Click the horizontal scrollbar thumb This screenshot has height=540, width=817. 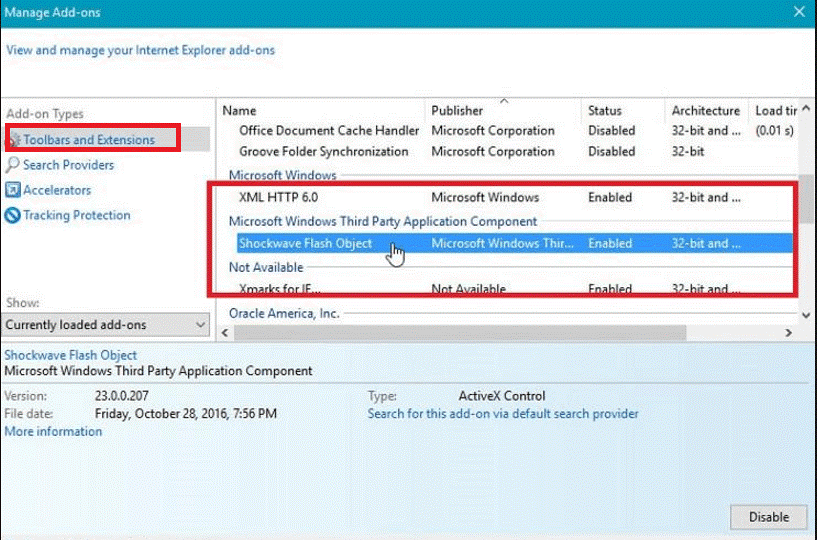pyautogui.click(x=460, y=333)
